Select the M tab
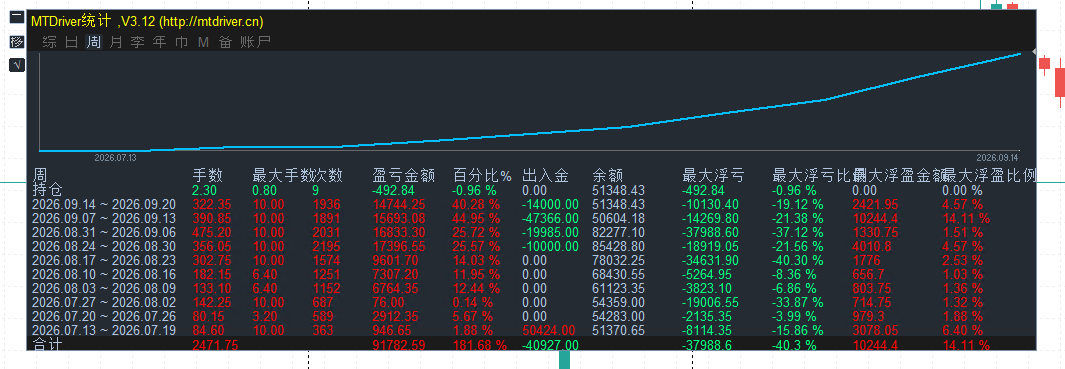1065x369 pixels. click(x=203, y=42)
